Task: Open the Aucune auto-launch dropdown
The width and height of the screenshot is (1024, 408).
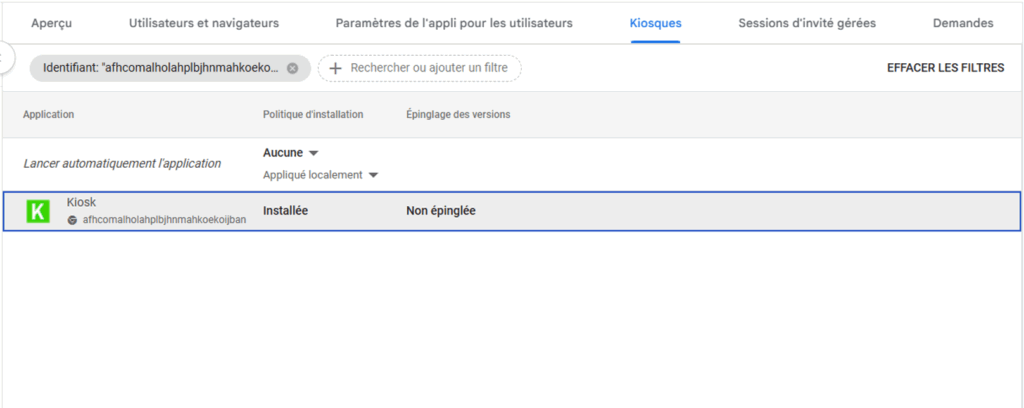Action: pos(290,153)
